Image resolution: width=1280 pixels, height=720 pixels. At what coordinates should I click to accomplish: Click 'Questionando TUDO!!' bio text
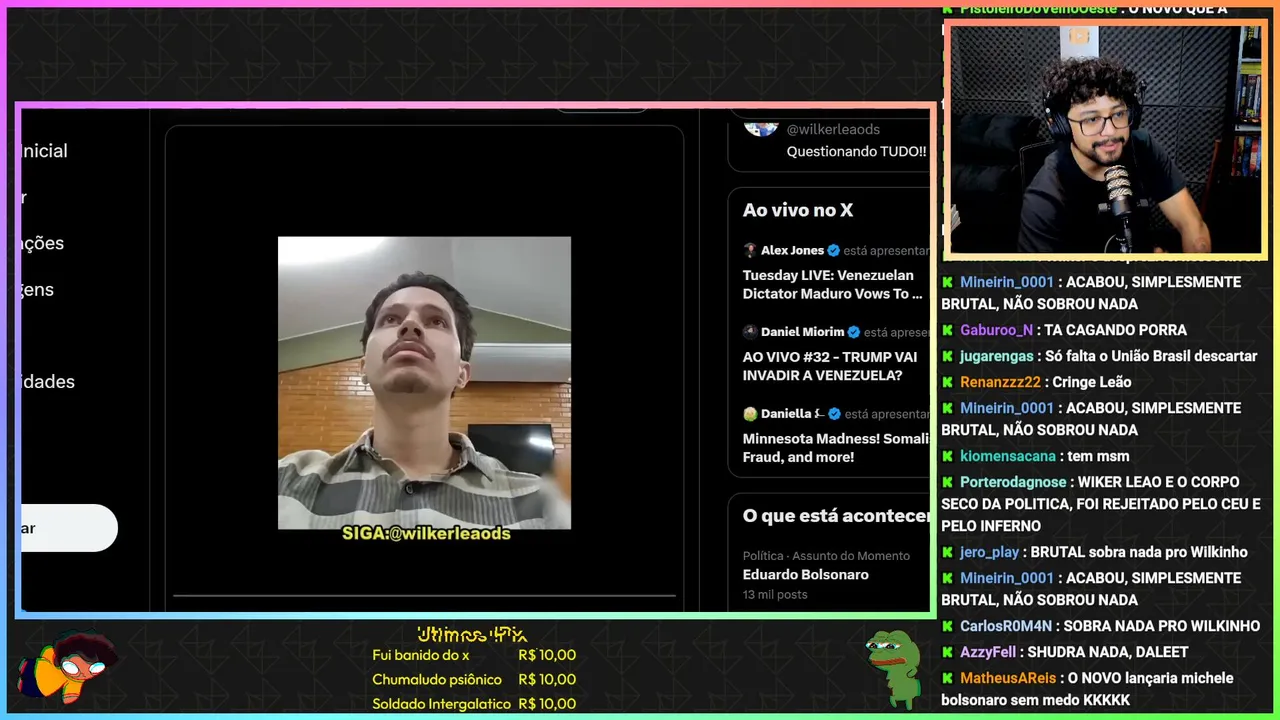point(856,152)
